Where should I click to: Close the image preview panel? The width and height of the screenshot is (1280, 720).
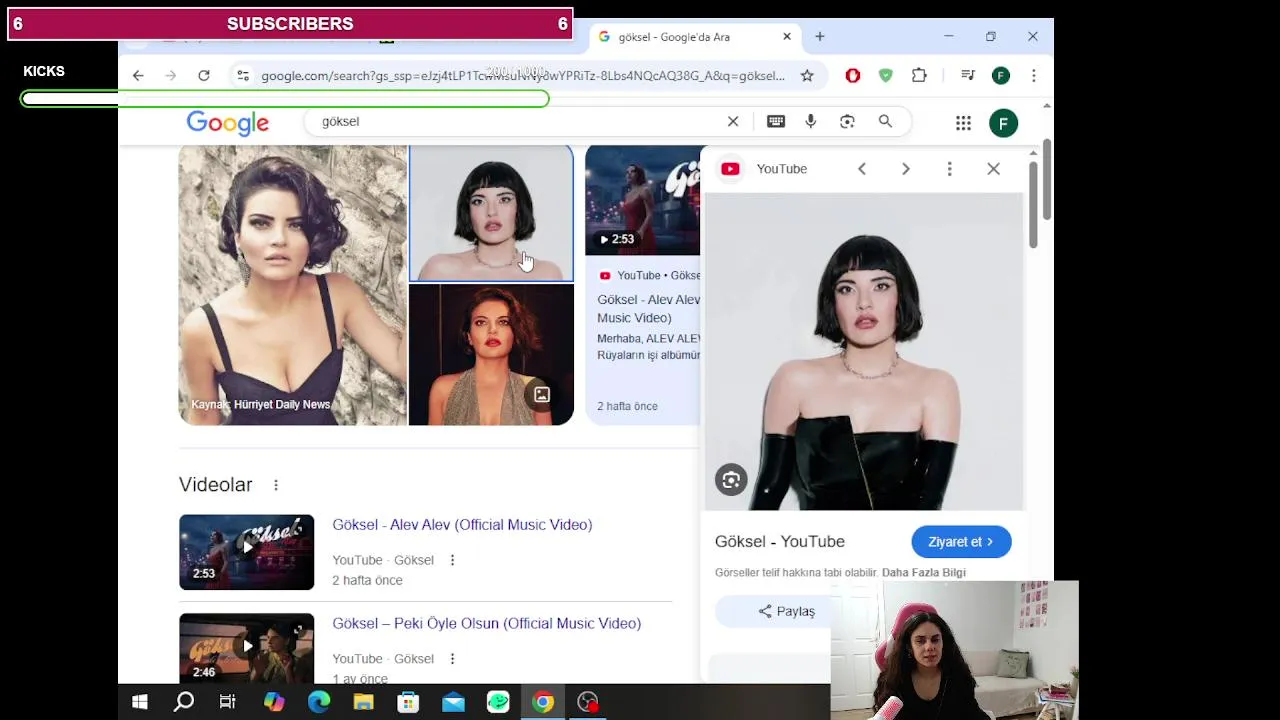[x=994, y=169]
